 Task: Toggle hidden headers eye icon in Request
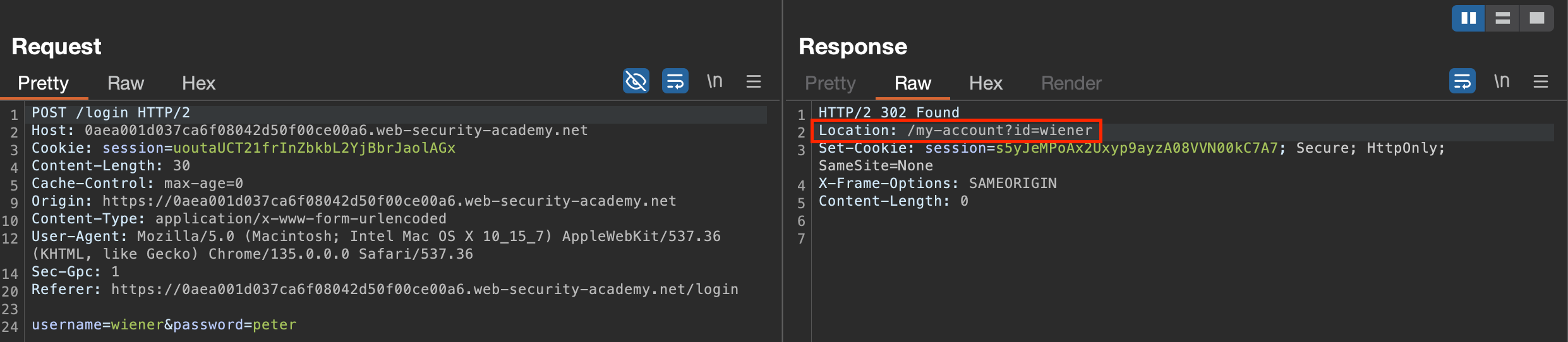coord(636,81)
